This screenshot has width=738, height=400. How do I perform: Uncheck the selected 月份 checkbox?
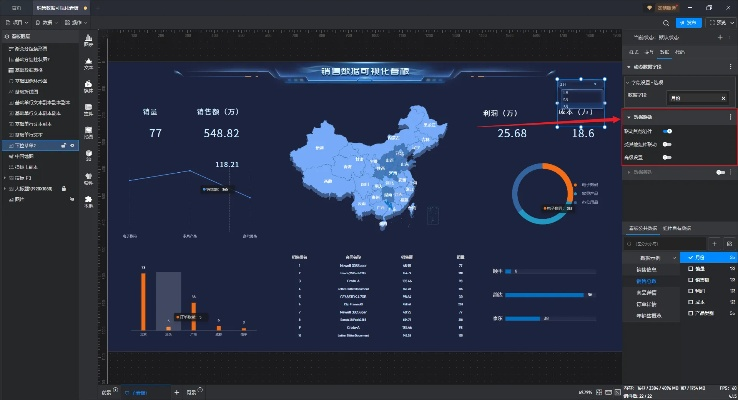(x=689, y=257)
